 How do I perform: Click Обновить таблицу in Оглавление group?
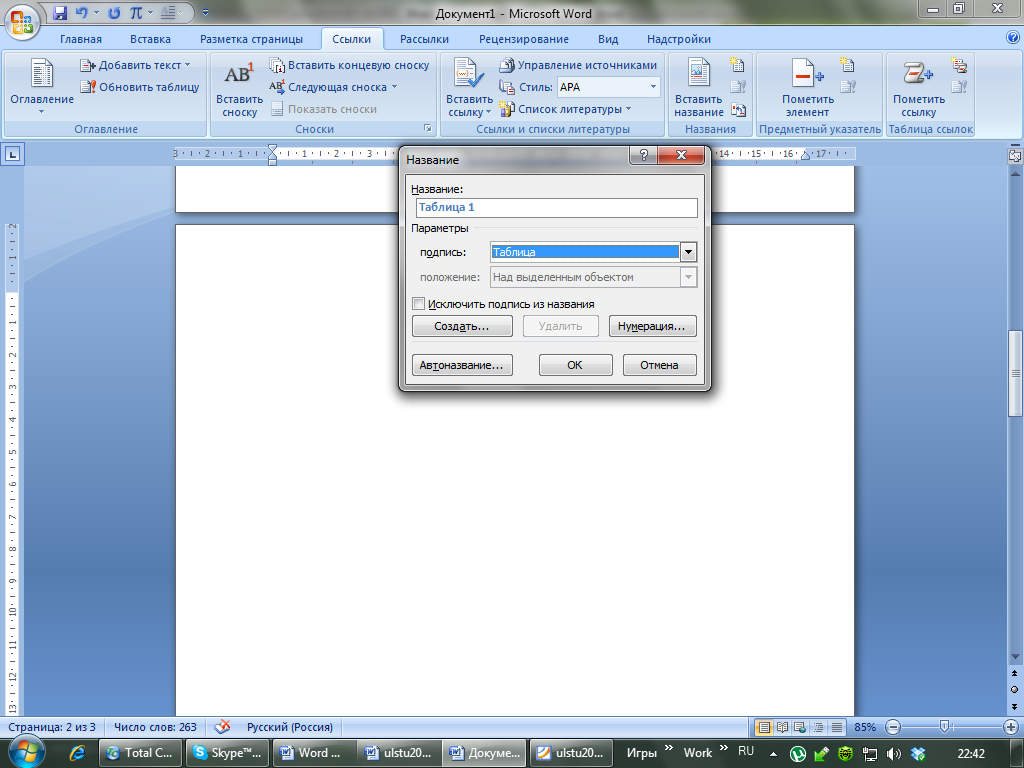tap(140, 87)
